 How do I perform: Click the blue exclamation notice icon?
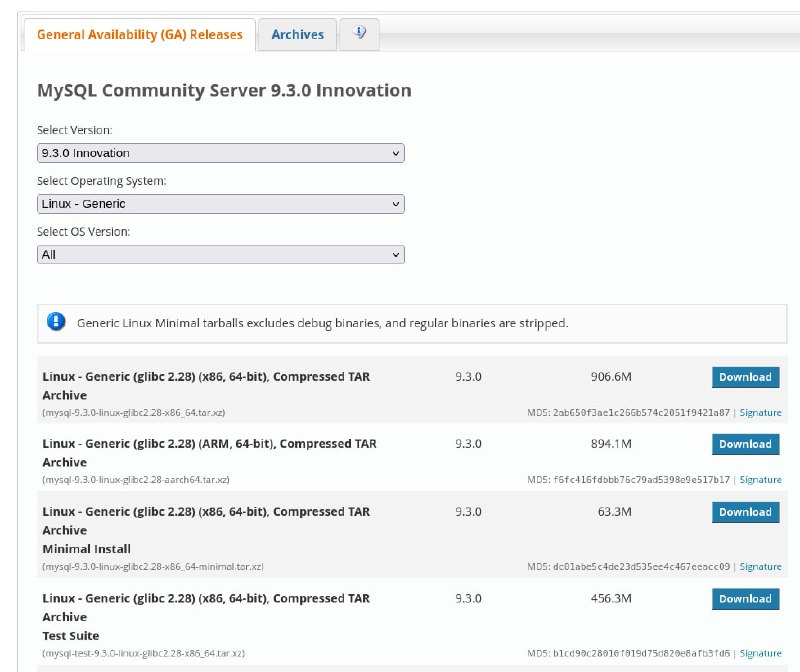pos(56,322)
